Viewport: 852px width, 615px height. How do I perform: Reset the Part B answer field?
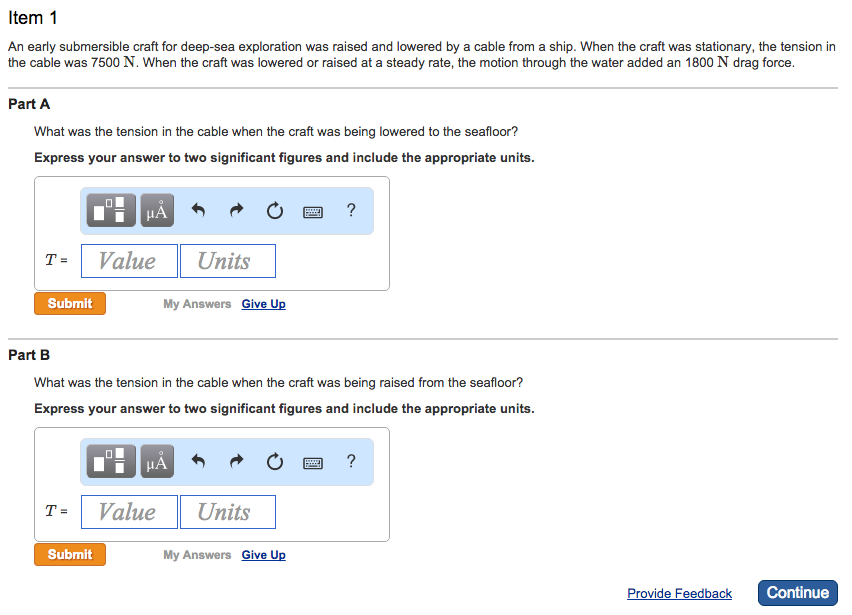pyautogui.click(x=275, y=461)
